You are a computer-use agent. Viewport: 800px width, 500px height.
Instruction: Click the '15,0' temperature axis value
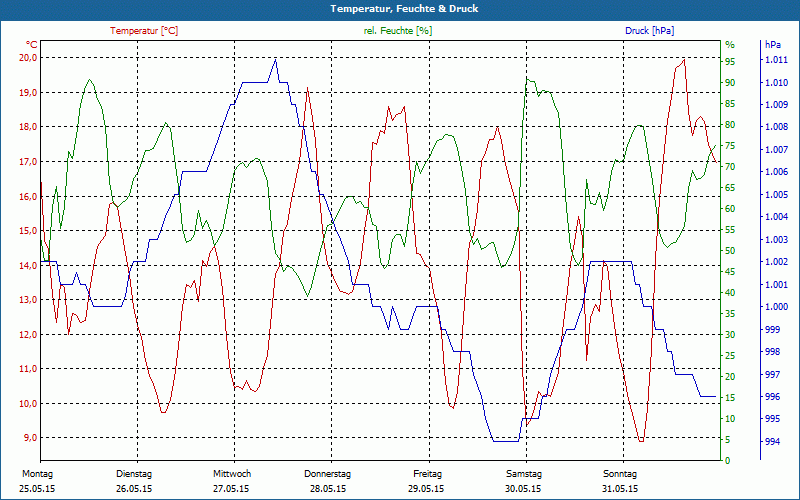click(x=28, y=231)
